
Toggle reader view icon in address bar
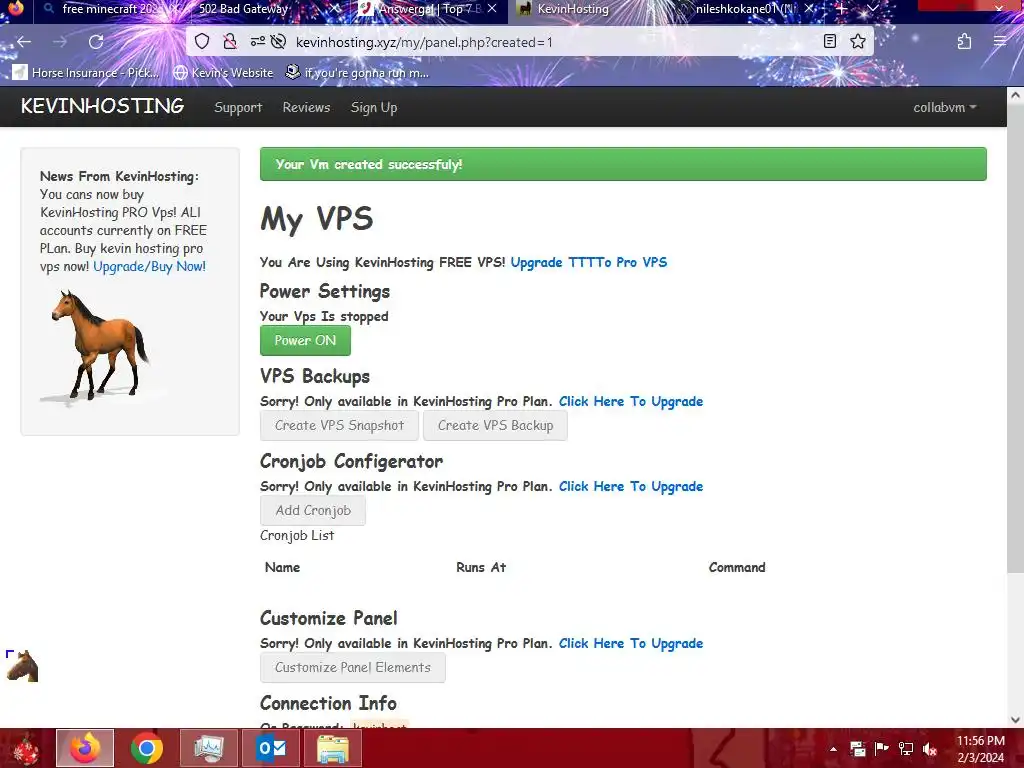pos(829,42)
